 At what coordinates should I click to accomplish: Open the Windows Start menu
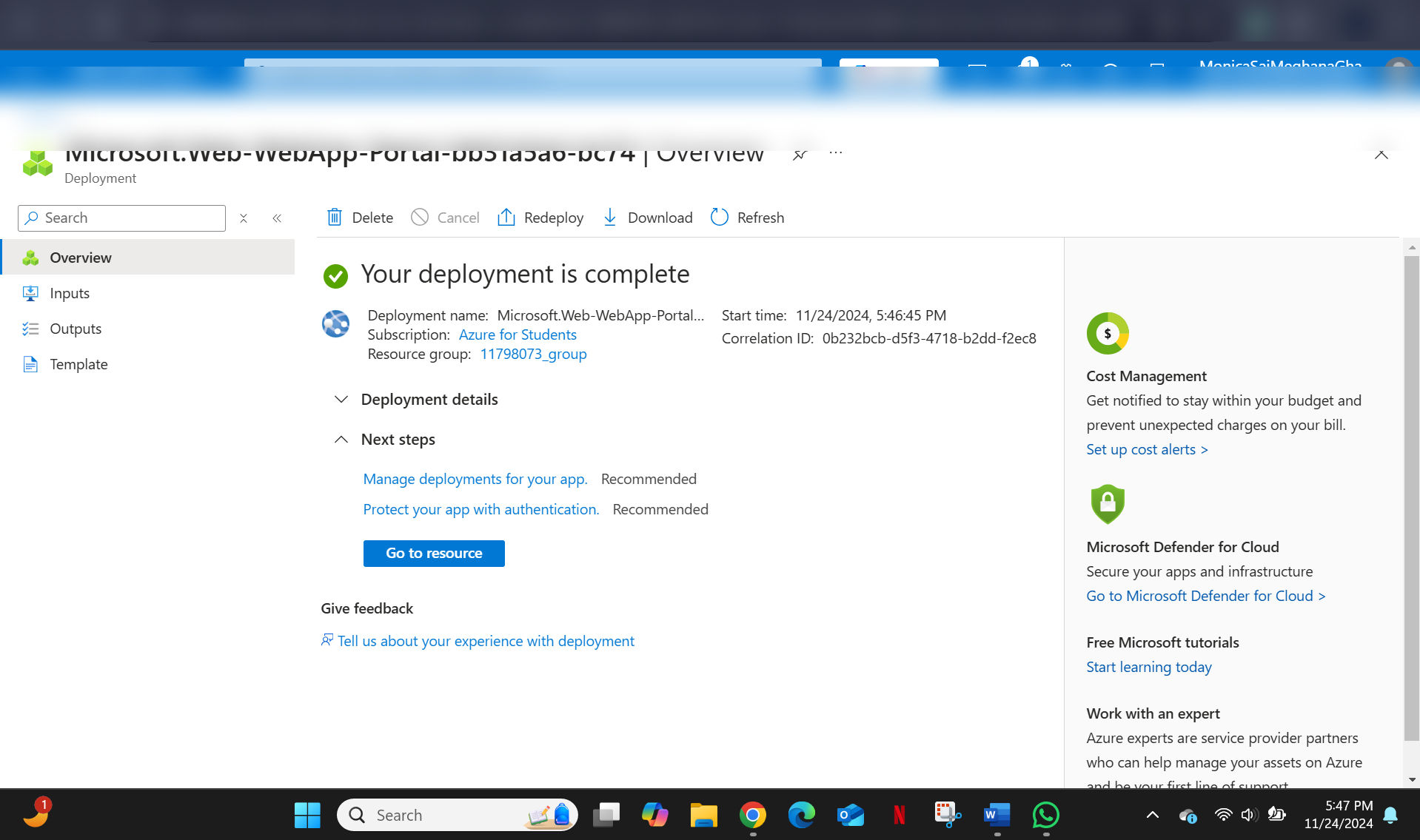tap(307, 815)
